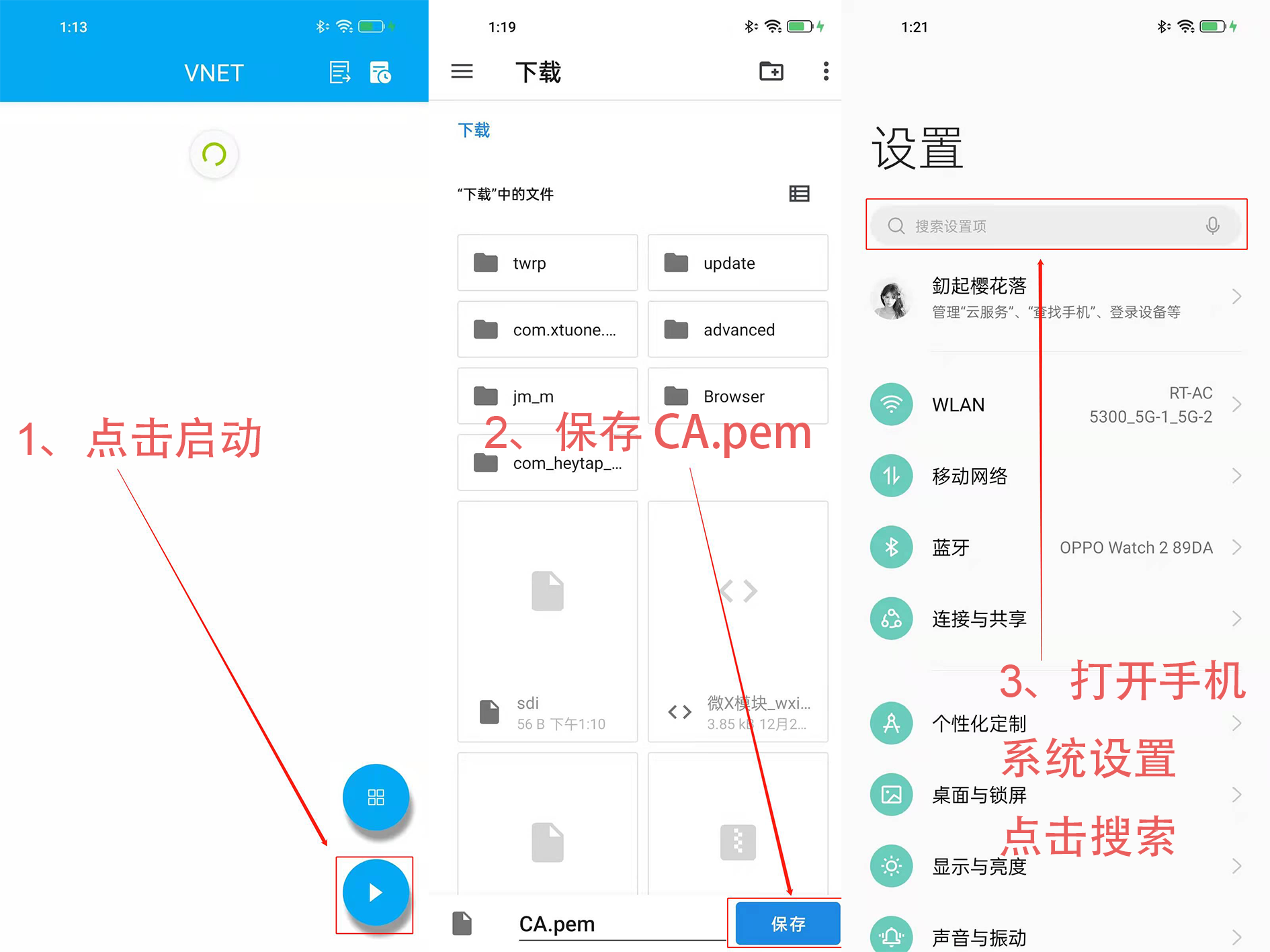Open 桌面与锁屏 settings icon
Viewport: 1270px width, 952px height.
point(891,795)
